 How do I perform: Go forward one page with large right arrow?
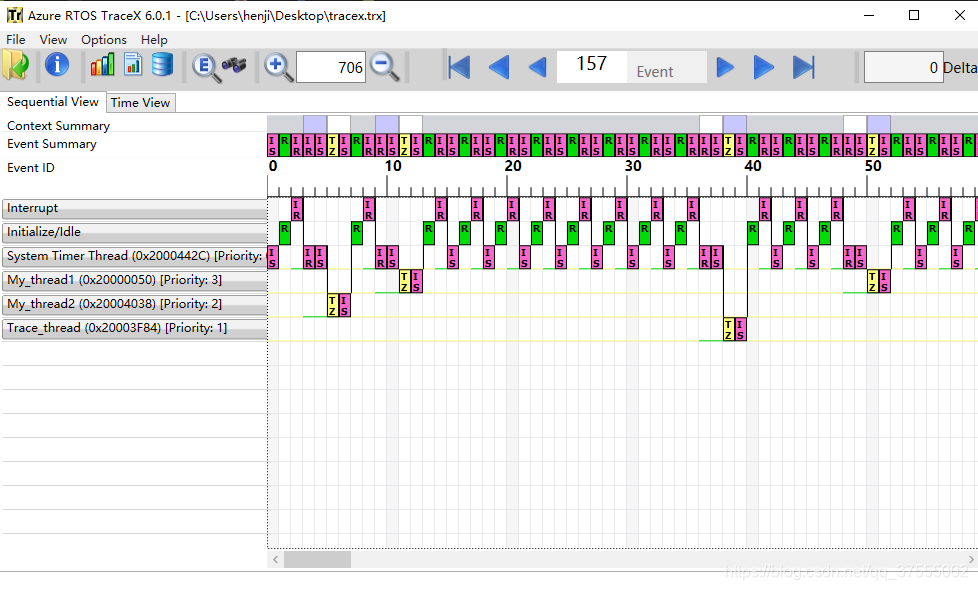tap(763, 67)
